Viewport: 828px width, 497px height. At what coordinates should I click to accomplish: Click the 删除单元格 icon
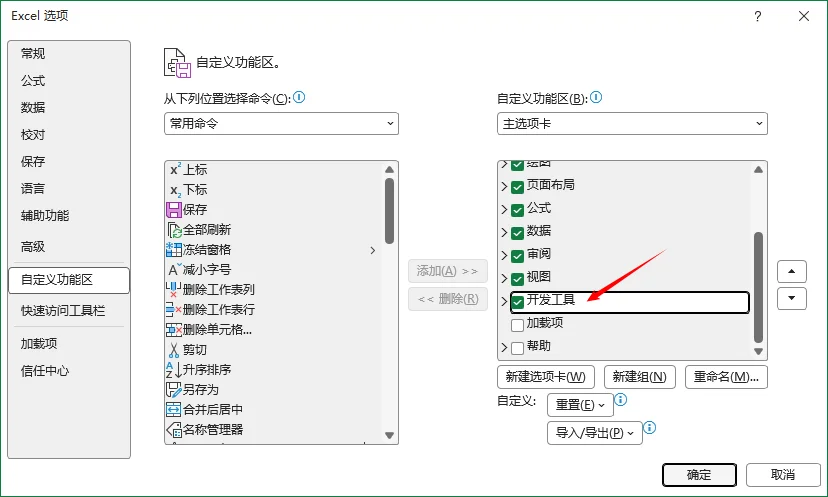(x=174, y=330)
